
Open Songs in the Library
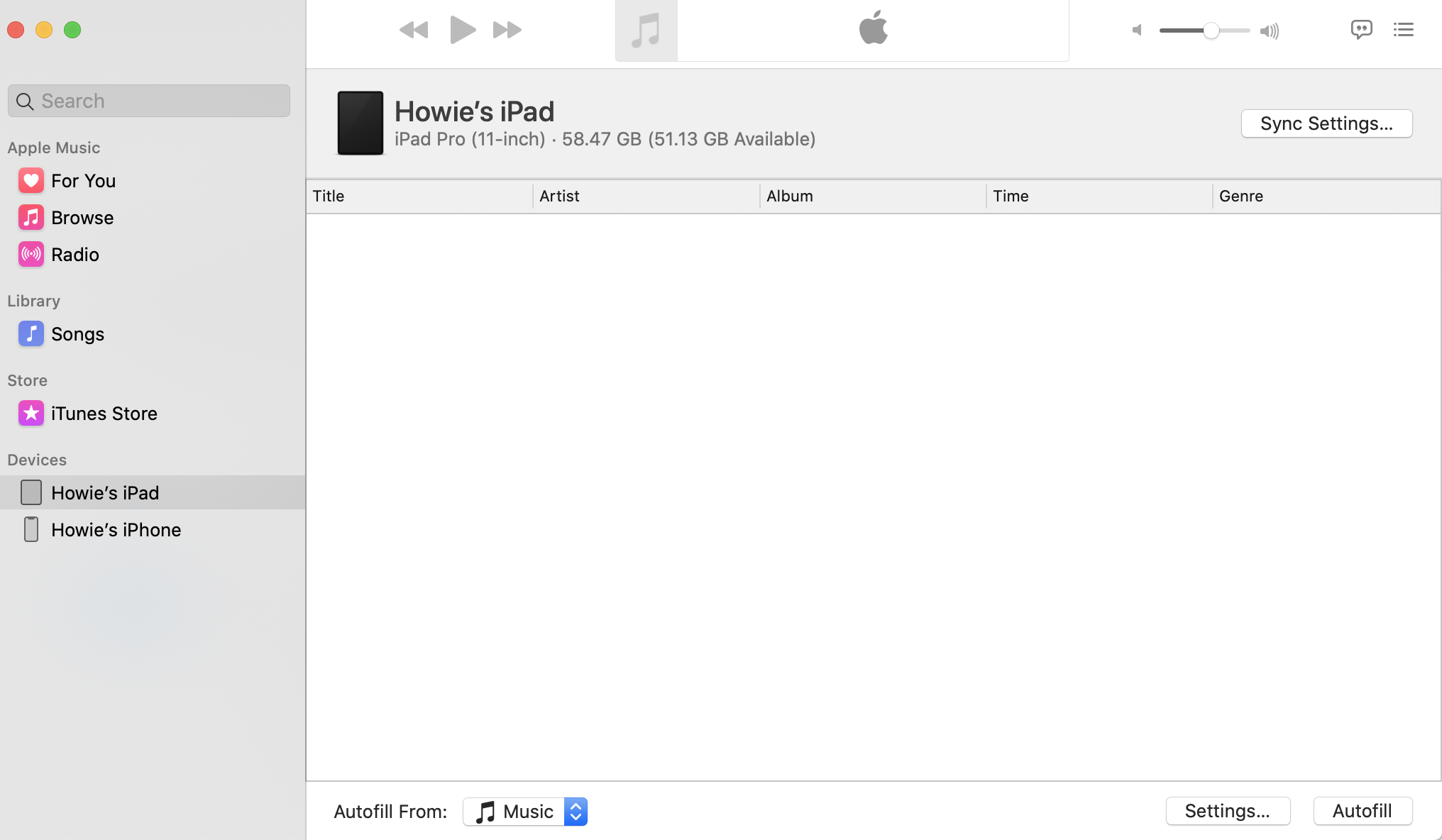[x=77, y=334]
